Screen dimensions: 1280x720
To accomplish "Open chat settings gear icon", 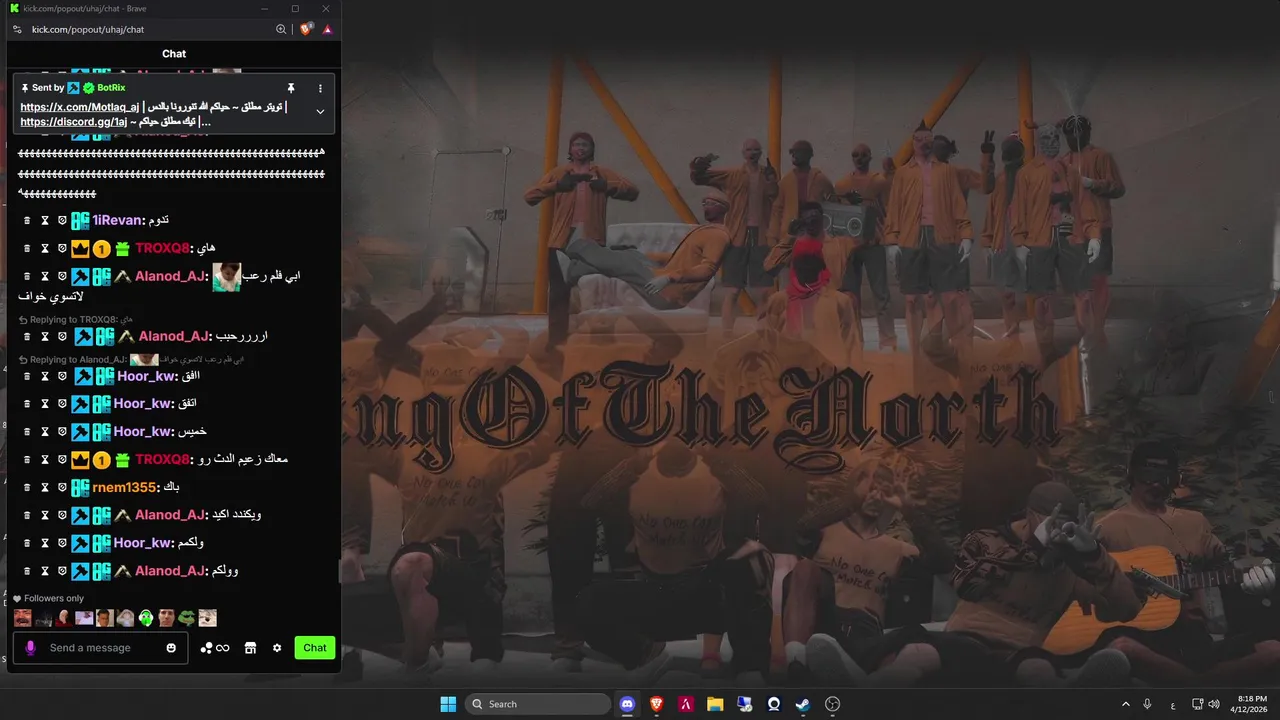I will [x=277, y=648].
